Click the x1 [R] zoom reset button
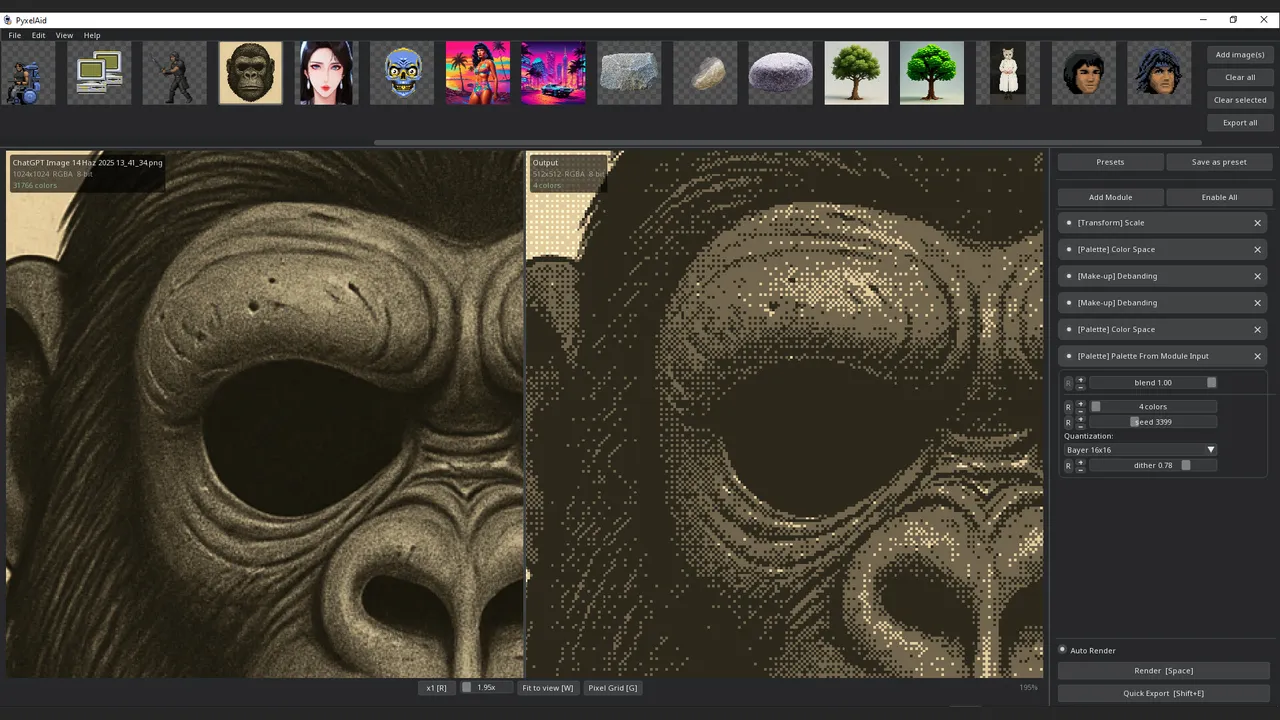Image resolution: width=1280 pixels, height=720 pixels. [x=436, y=688]
